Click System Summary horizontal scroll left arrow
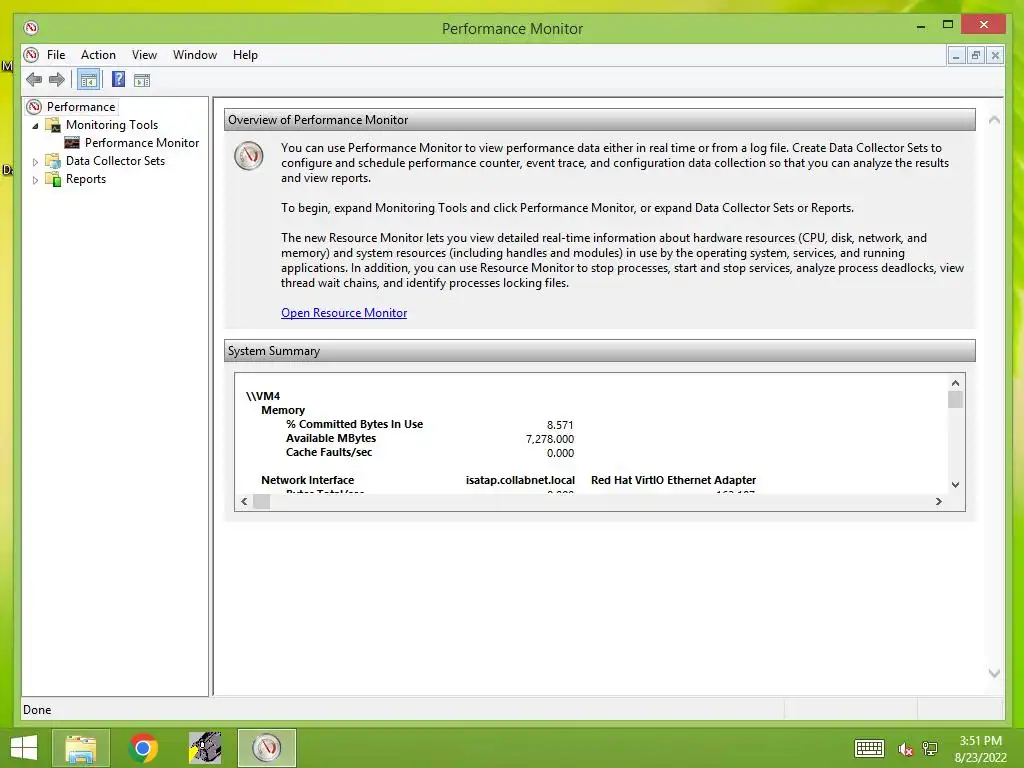1024x768 pixels. click(244, 502)
